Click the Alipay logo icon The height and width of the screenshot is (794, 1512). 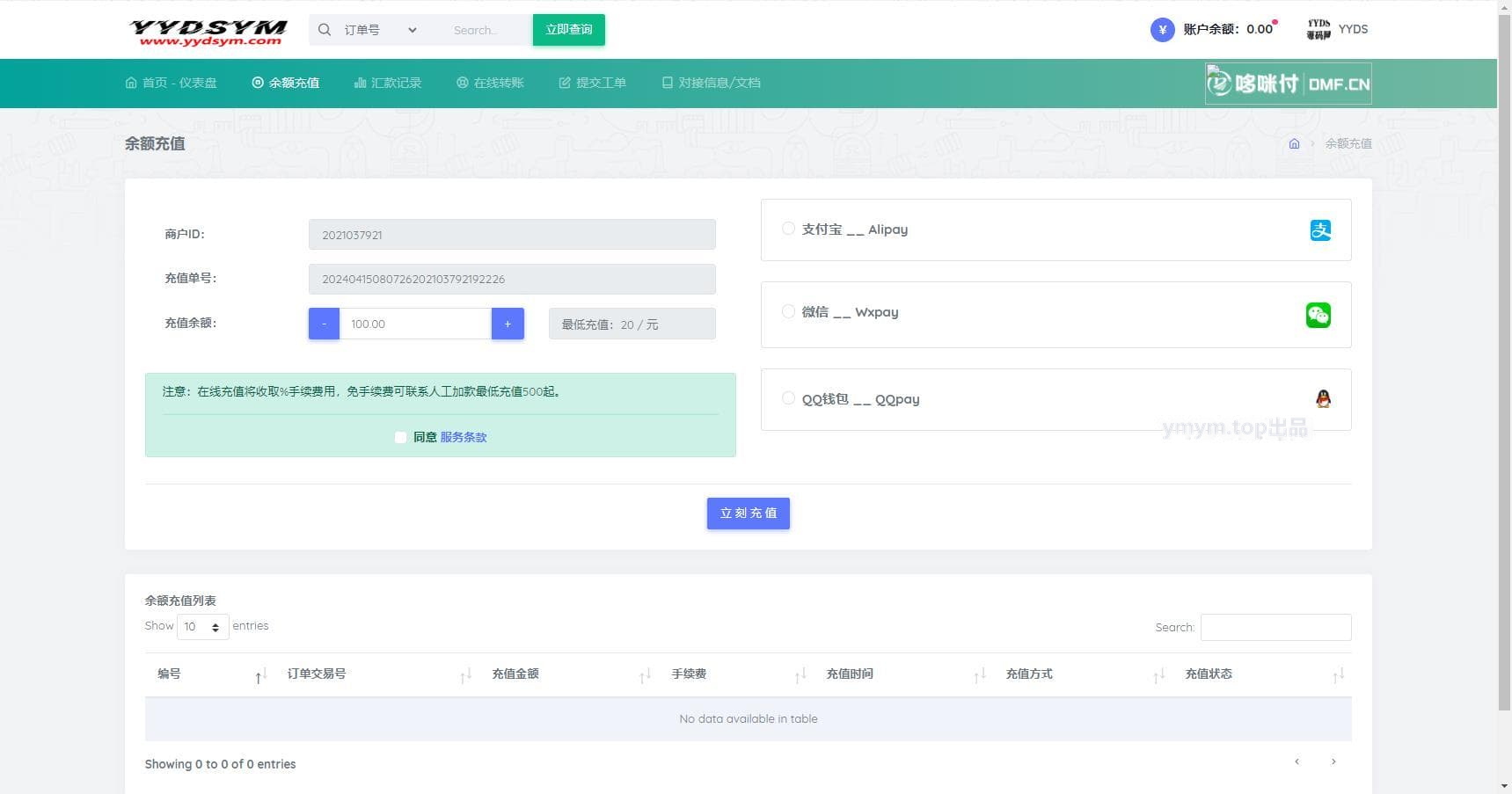(1320, 230)
